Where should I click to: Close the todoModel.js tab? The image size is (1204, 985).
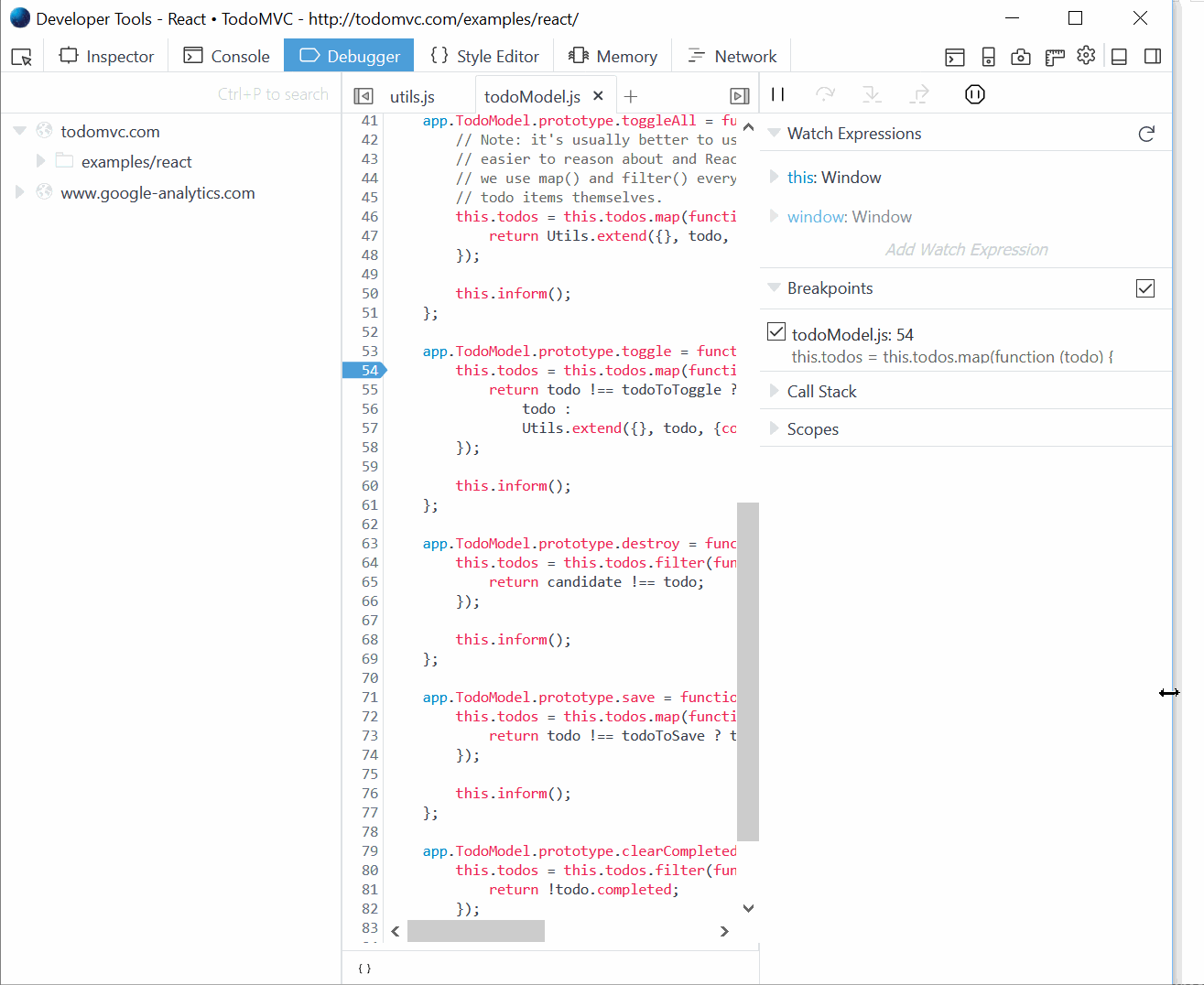point(598,95)
